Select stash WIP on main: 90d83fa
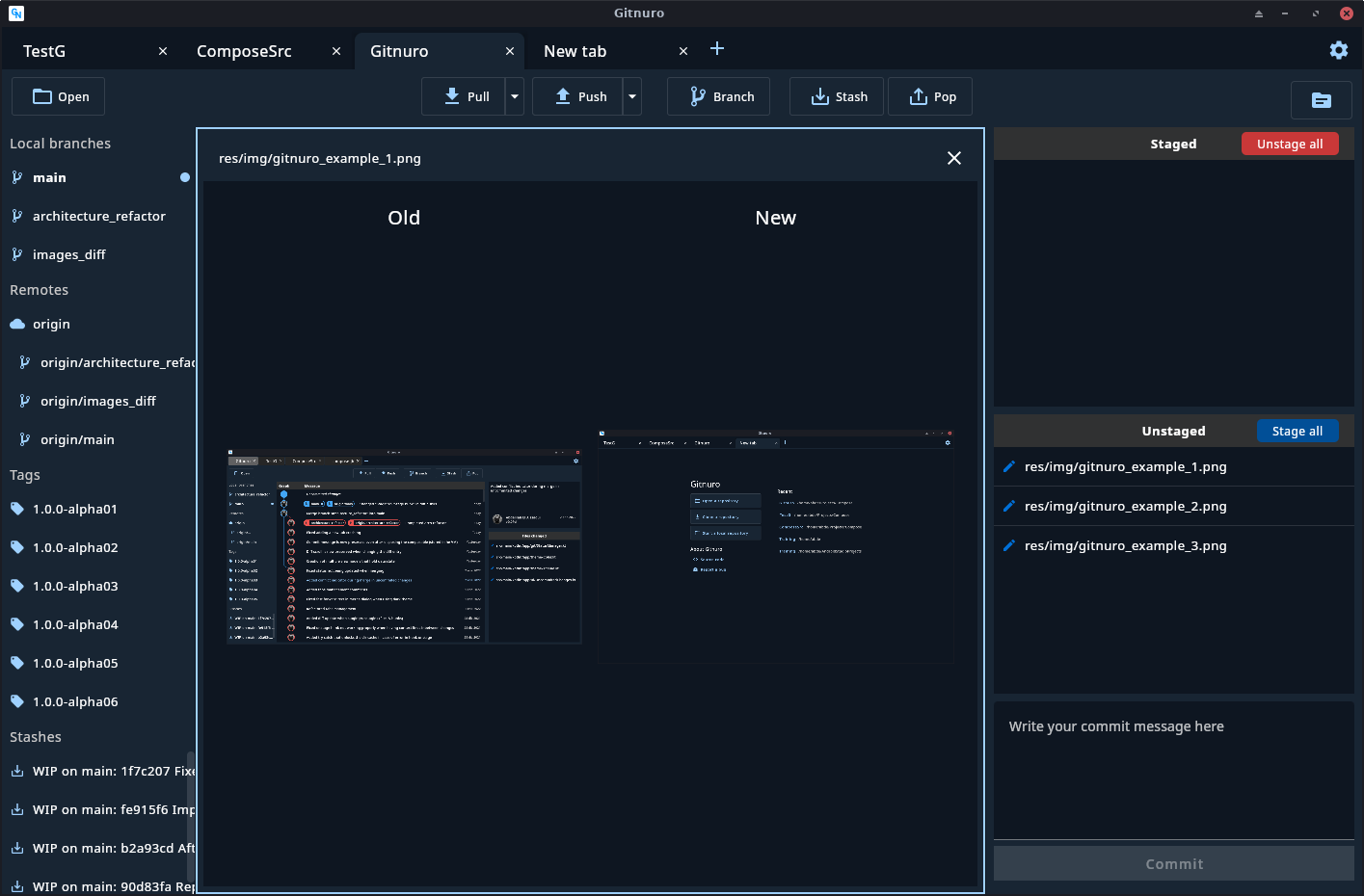This screenshot has width=1364, height=896. click(x=97, y=886)
